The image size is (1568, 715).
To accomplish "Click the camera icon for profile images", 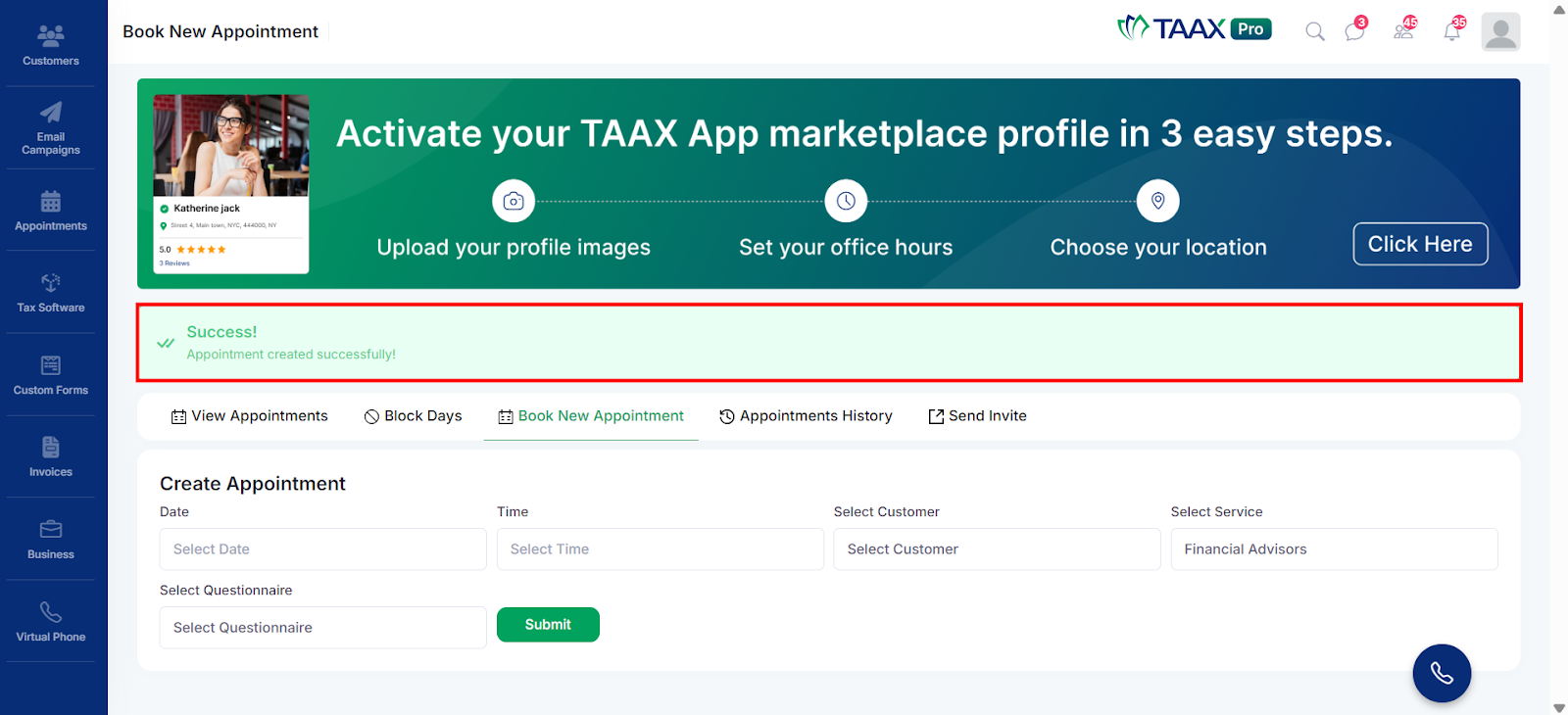I will (x=514, y=201).
